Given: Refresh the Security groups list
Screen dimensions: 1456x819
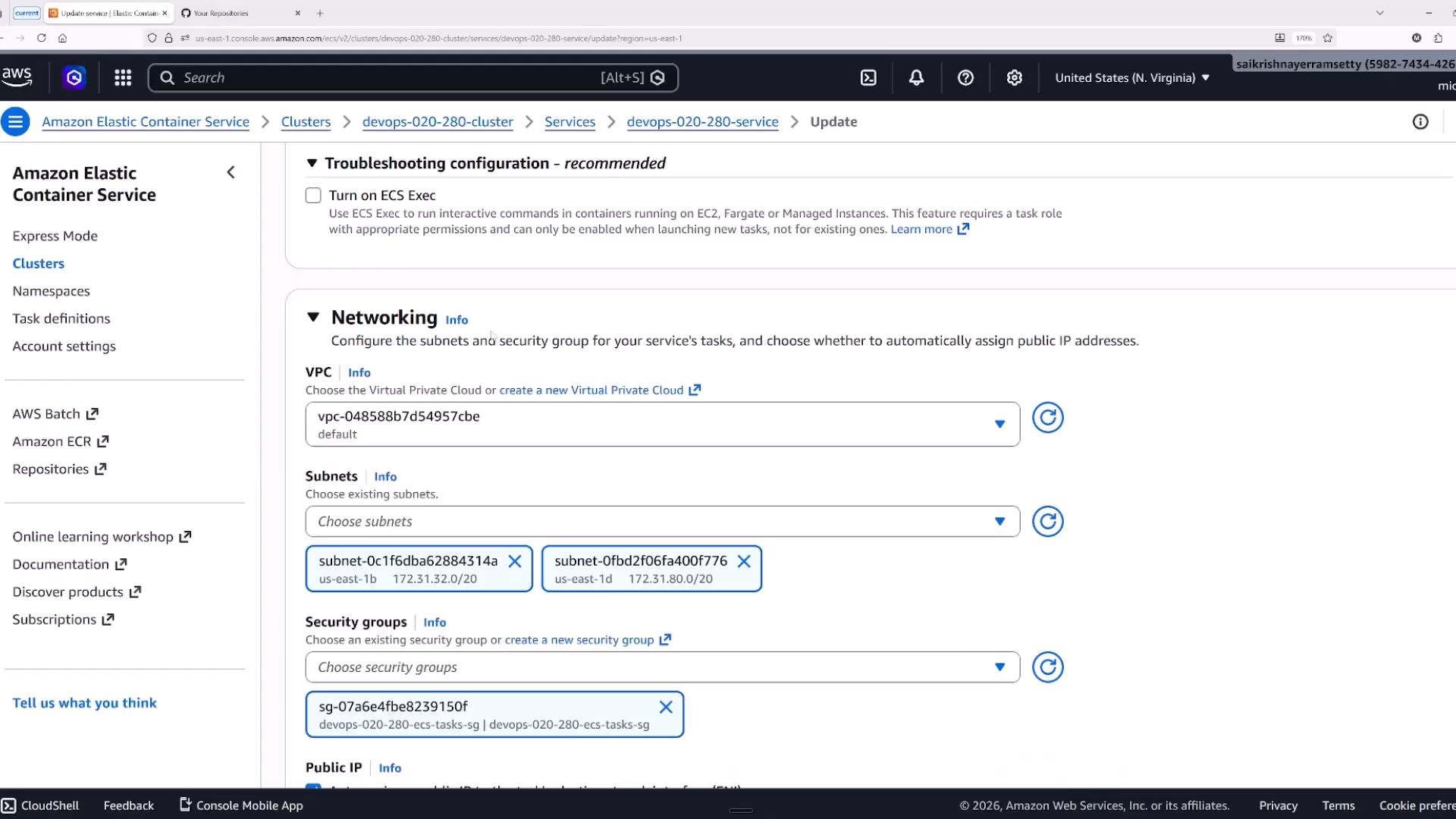Looking at the screenshot, I should coord(1048,667).
